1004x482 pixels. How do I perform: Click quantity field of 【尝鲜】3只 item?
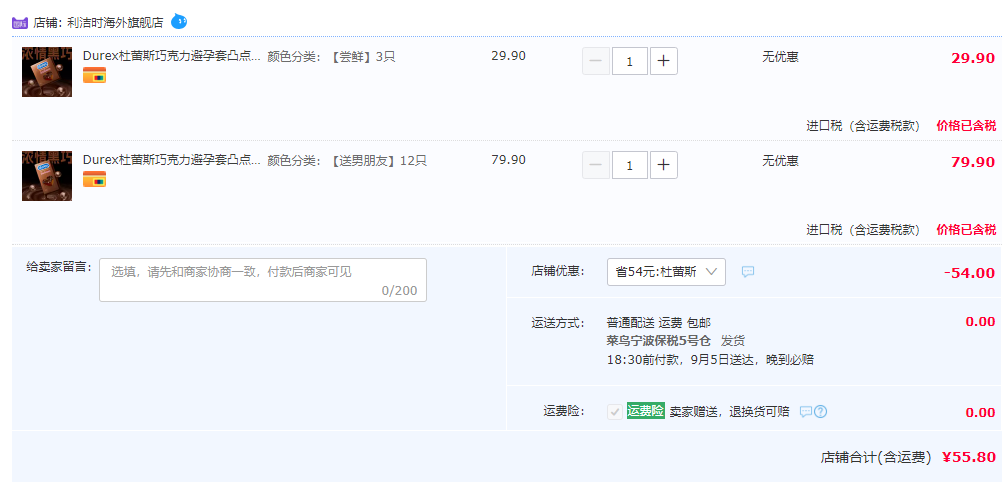click(x=629, y=61)
